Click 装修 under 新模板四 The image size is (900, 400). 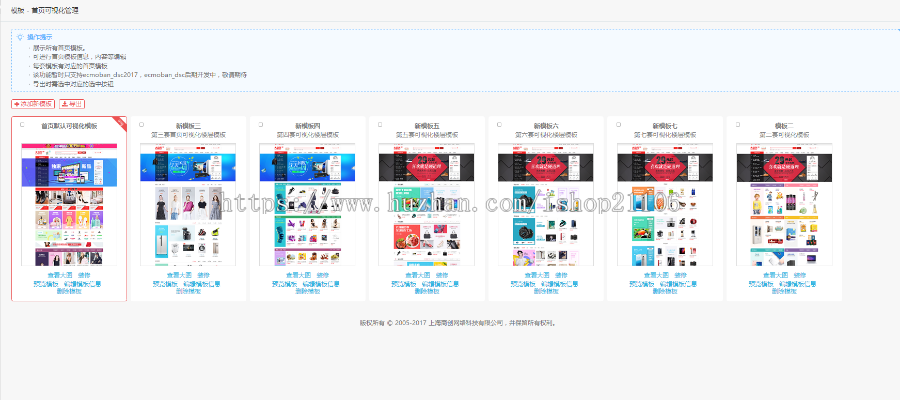pos(322,275)
